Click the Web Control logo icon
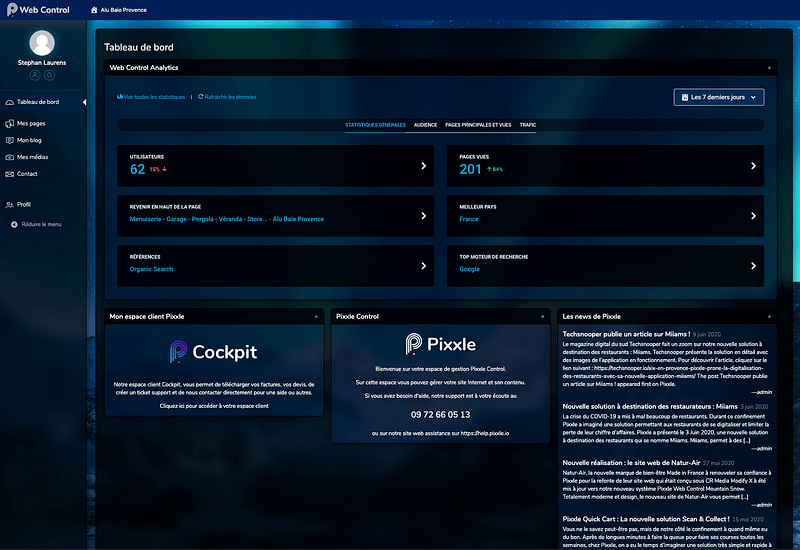The image size is (800, 550). point(12,9)
